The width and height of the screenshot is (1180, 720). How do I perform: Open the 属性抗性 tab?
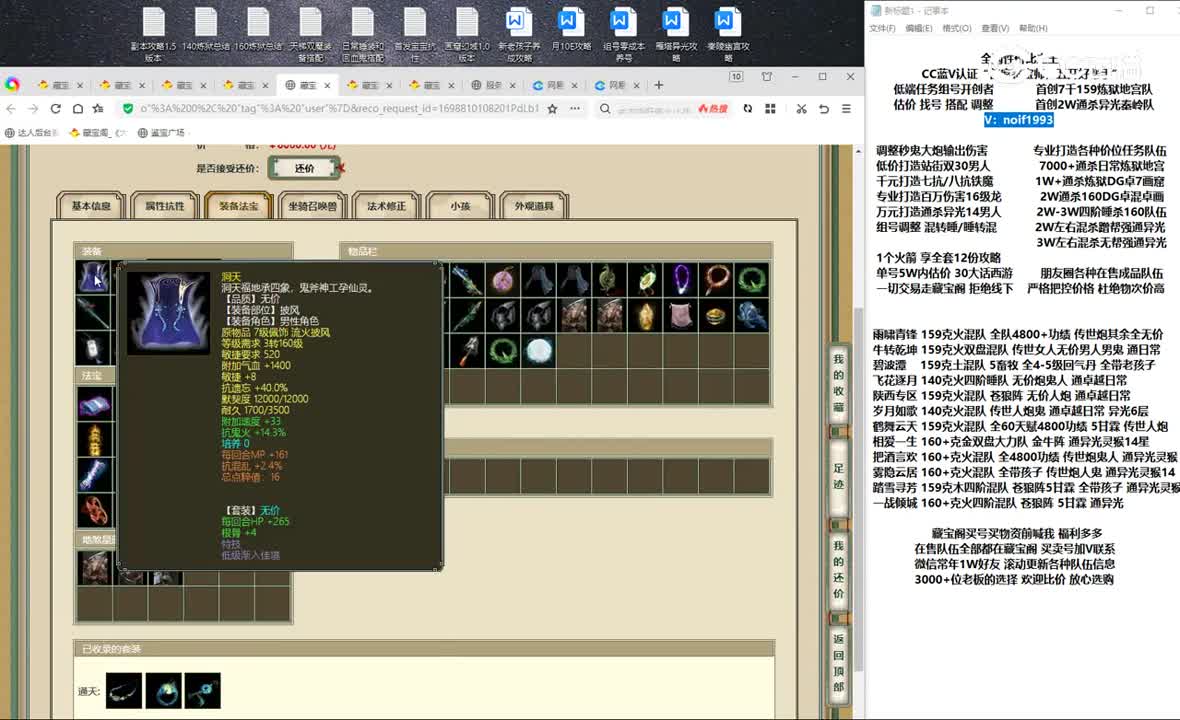[165, 206]
